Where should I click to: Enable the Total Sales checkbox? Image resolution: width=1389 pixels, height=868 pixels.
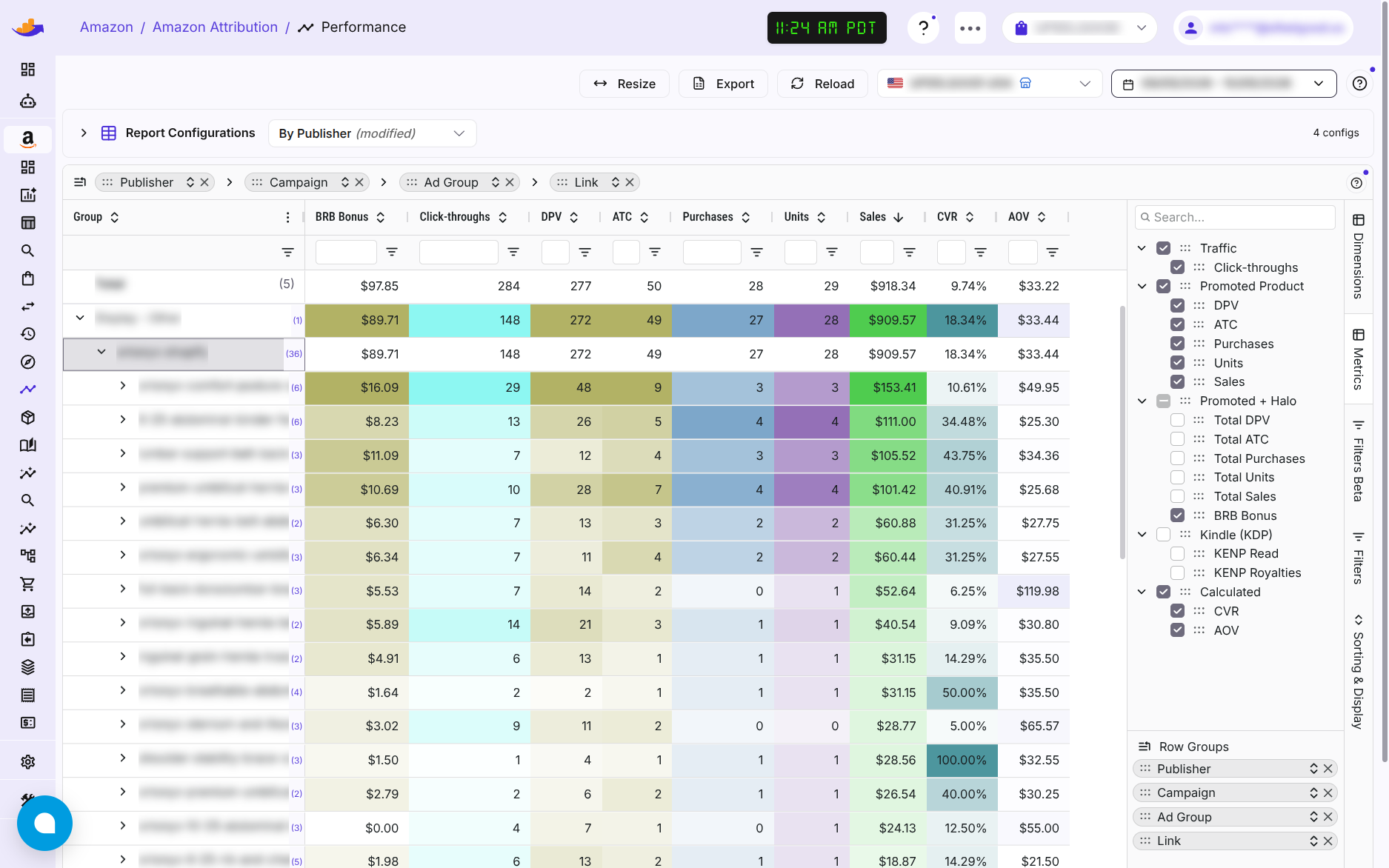1177,496
